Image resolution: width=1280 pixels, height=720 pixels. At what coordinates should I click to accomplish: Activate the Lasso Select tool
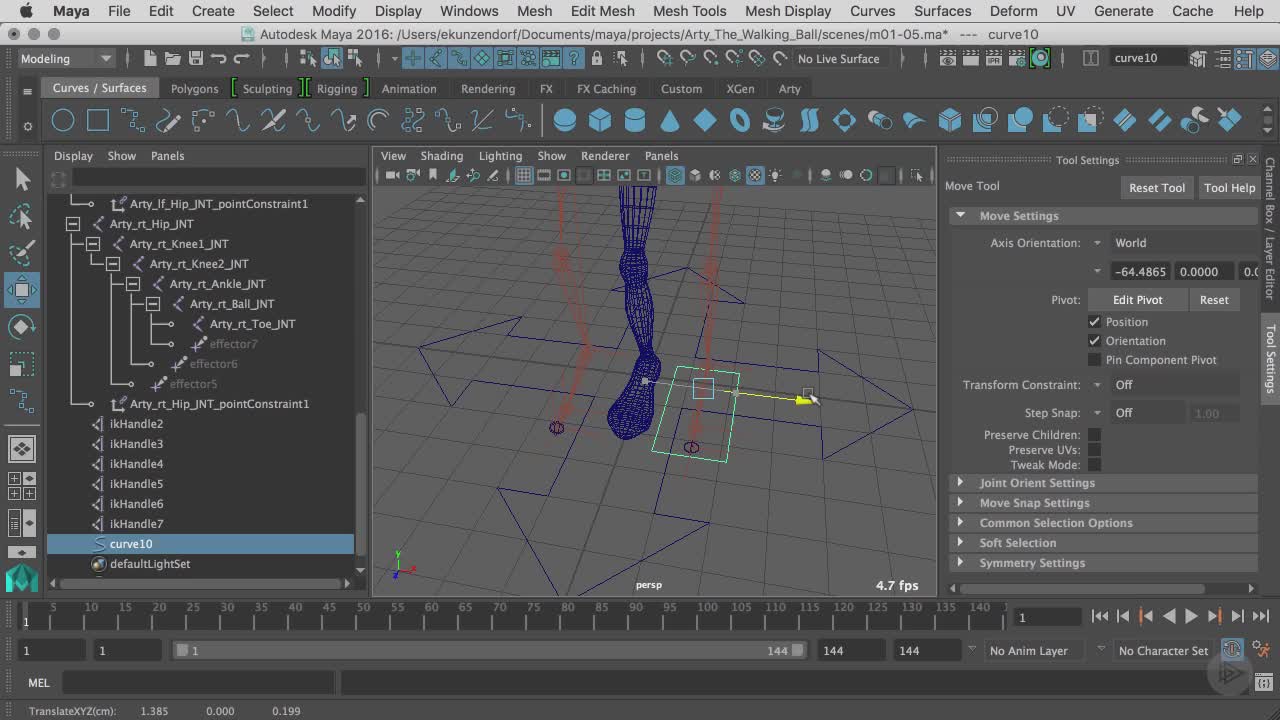click(x=22, y=216)
